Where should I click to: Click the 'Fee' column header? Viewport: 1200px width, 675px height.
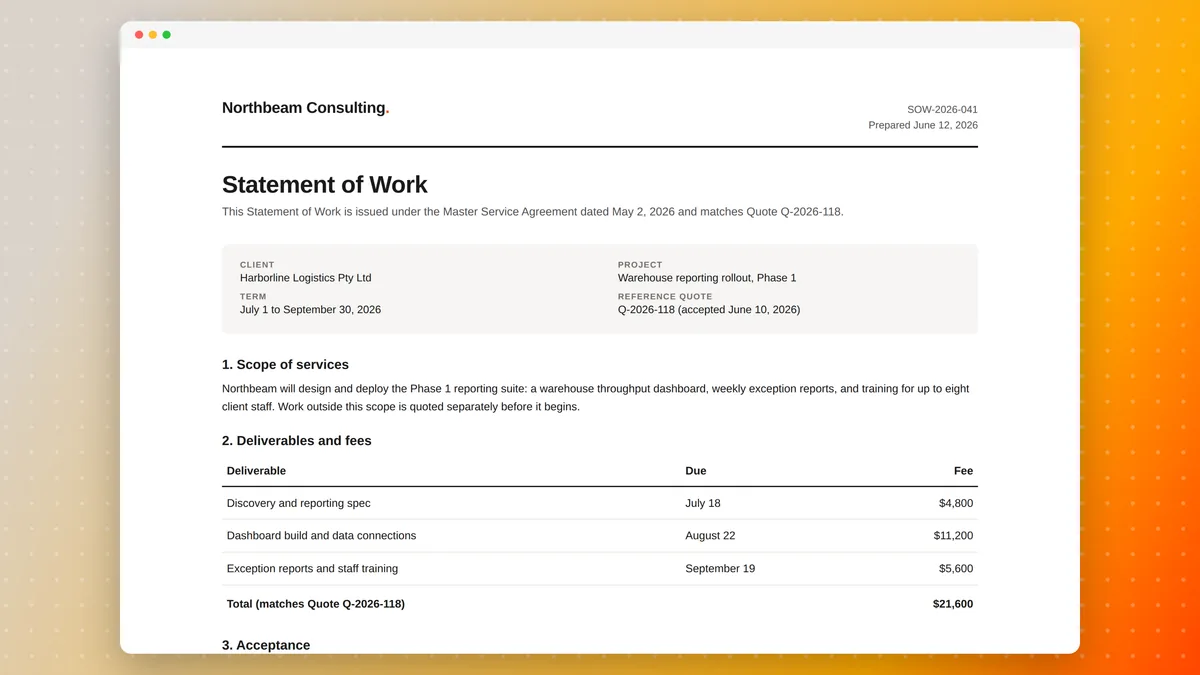click(x=963, y=471)
